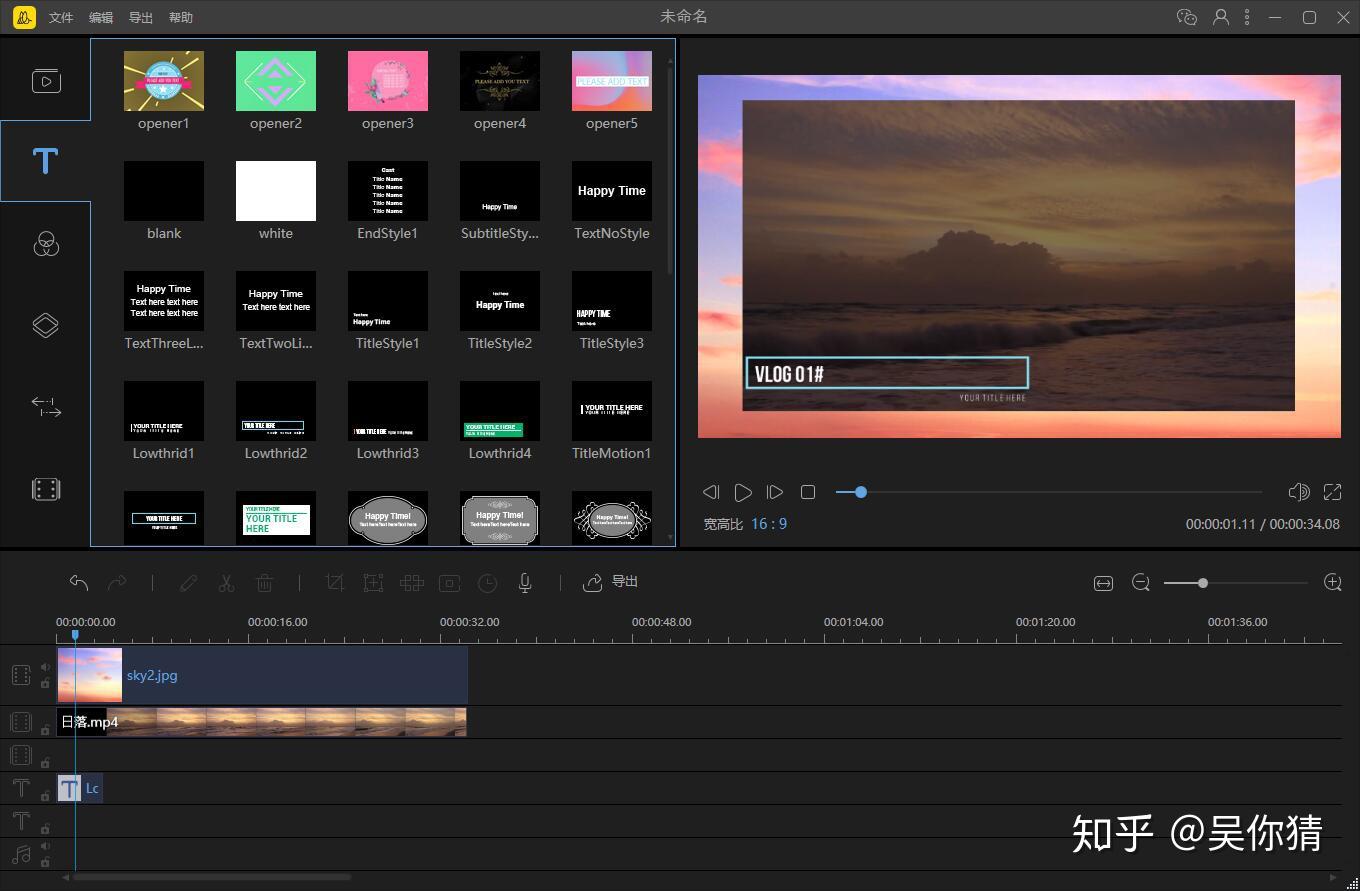Screen dimensions: 1360x891
Task: Mute the music audio track
Action: point(45,846)
